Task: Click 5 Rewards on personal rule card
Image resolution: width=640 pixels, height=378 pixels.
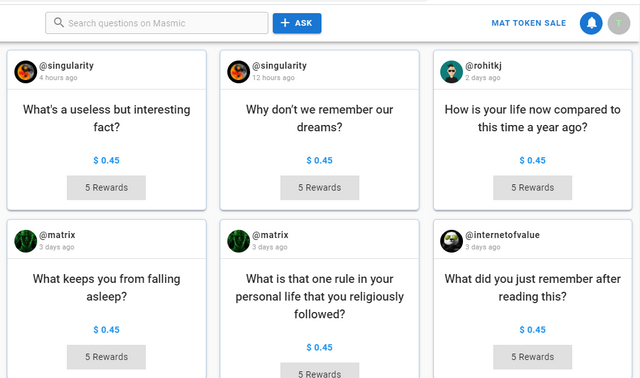Action: (320, 371)
